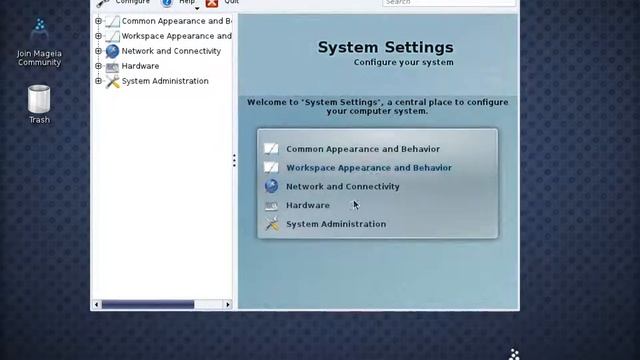Select Hardware in the left tree
Viewport: 640px width, 360px height.
pyautogui.click(x=140, y=66)
